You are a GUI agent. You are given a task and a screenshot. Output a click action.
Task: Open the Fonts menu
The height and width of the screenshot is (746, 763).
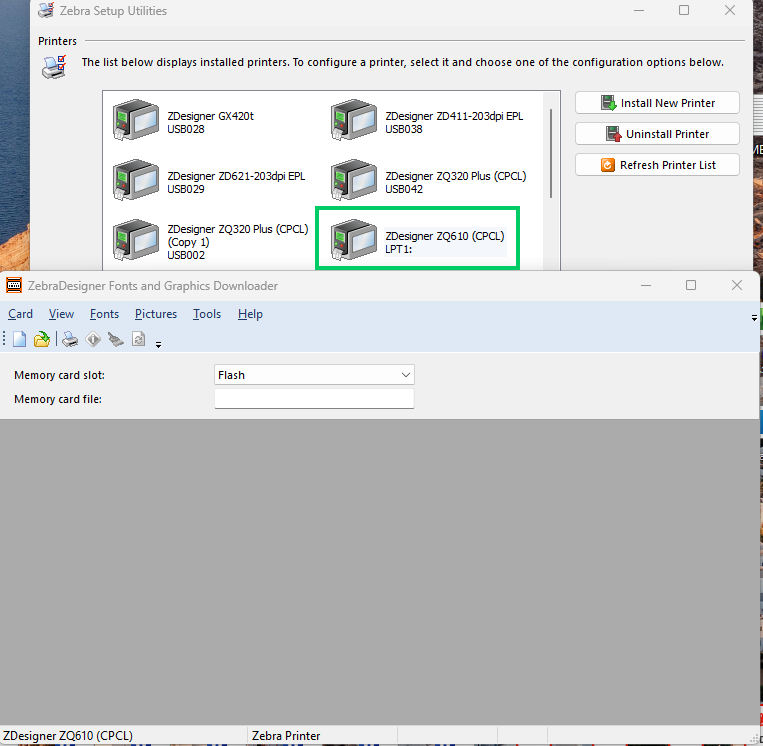[x=104, y=314]
